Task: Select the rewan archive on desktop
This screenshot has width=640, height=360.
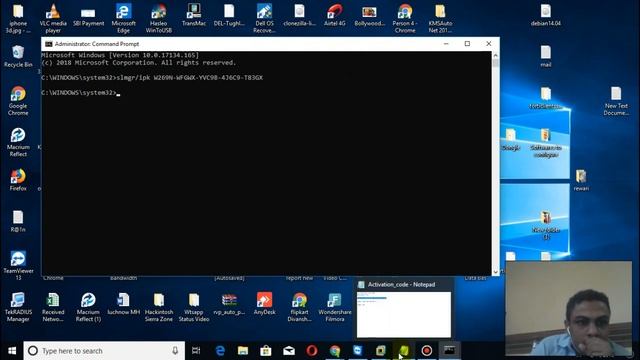Action: pos(581,180)
